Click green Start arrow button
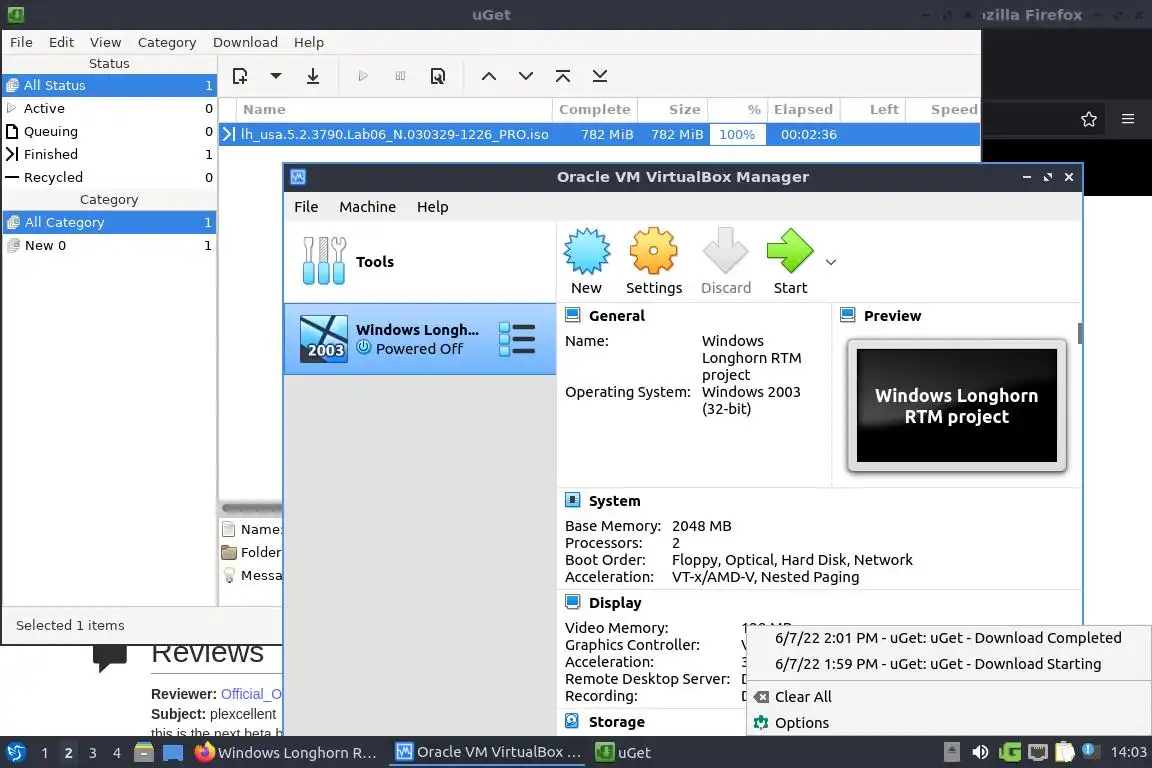 (x=790, y=262)
